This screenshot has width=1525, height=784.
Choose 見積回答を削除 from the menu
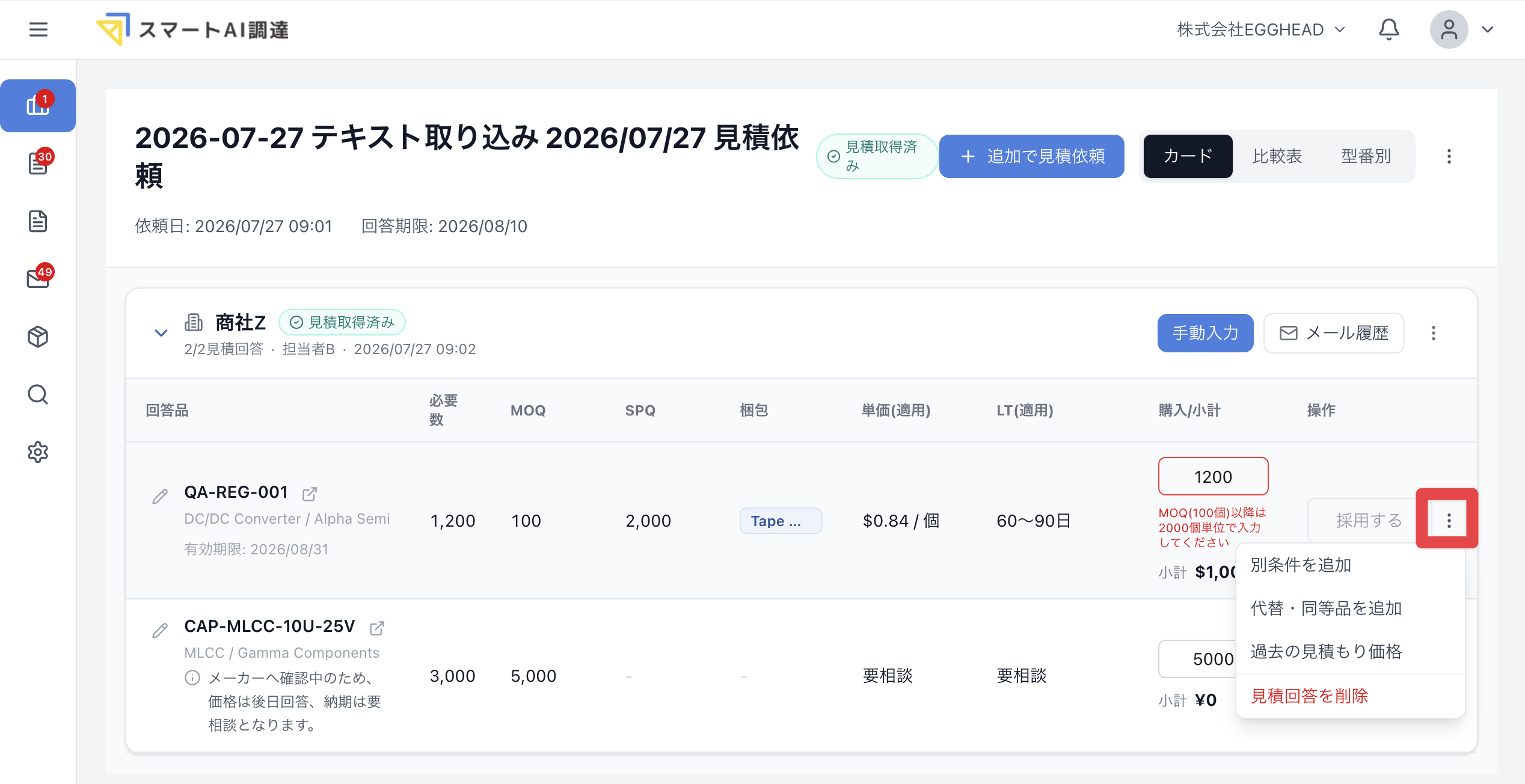click(x=1351, y=696)
